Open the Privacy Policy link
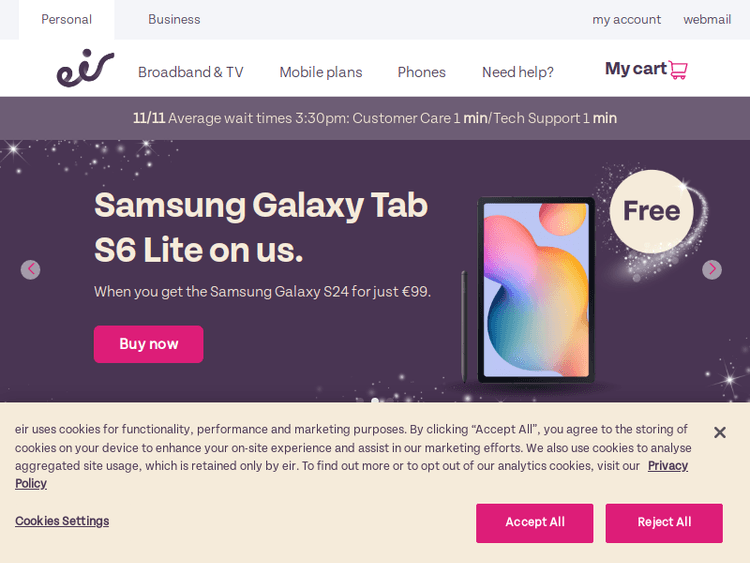The width and height of the screenshot is (750, 563). point(667,466)
